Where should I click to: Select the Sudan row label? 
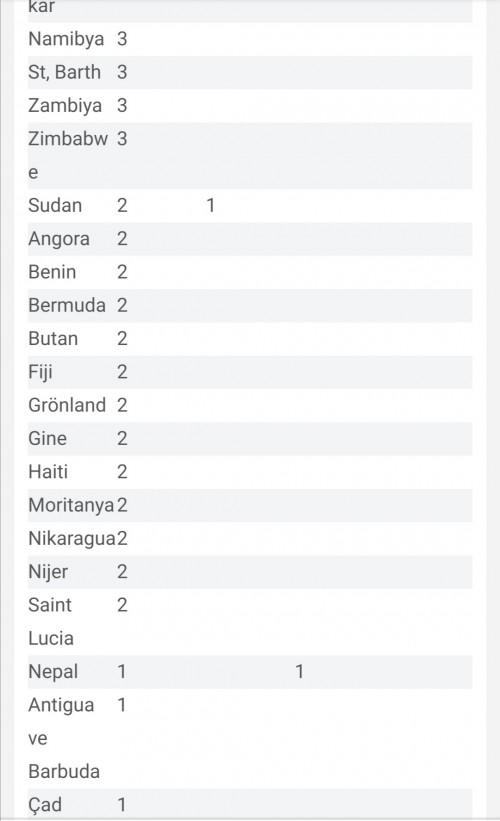coord(55,205)
